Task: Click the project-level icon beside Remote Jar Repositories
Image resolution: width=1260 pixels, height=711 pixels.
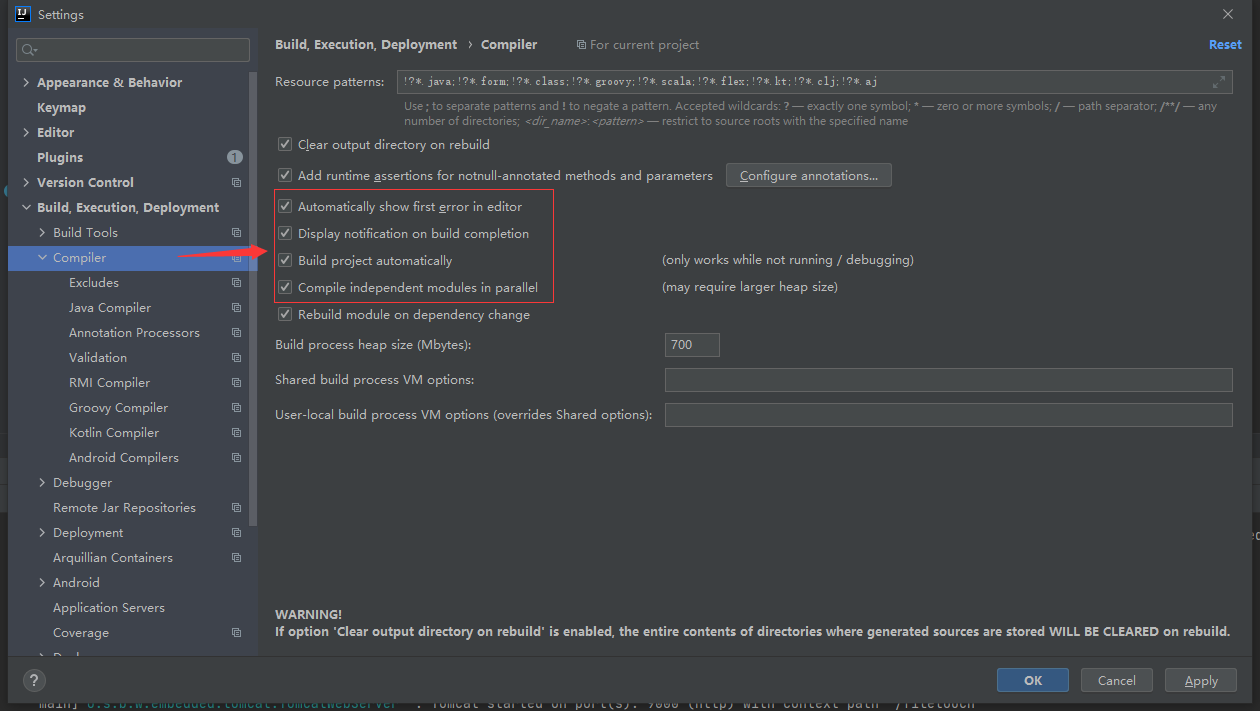Action: coord(236,508)
